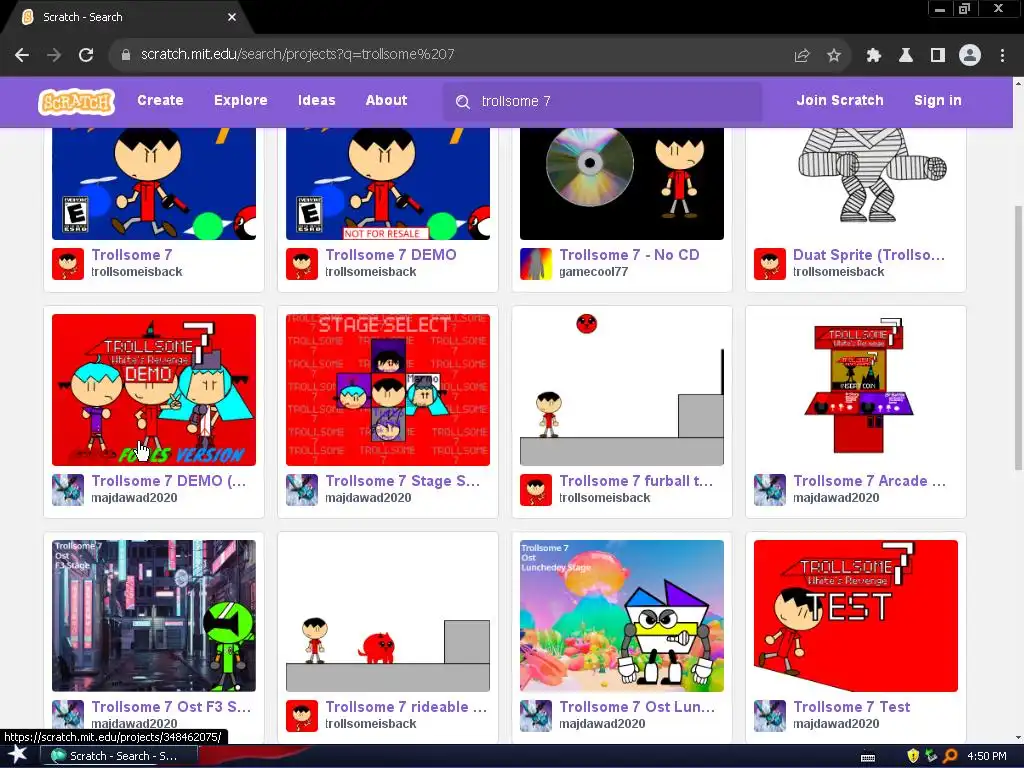Click the Trollsome 7 TEST red thumbnail
Image resolution: width=1024 pixels, height=768 pixels.
pos(856,616)
